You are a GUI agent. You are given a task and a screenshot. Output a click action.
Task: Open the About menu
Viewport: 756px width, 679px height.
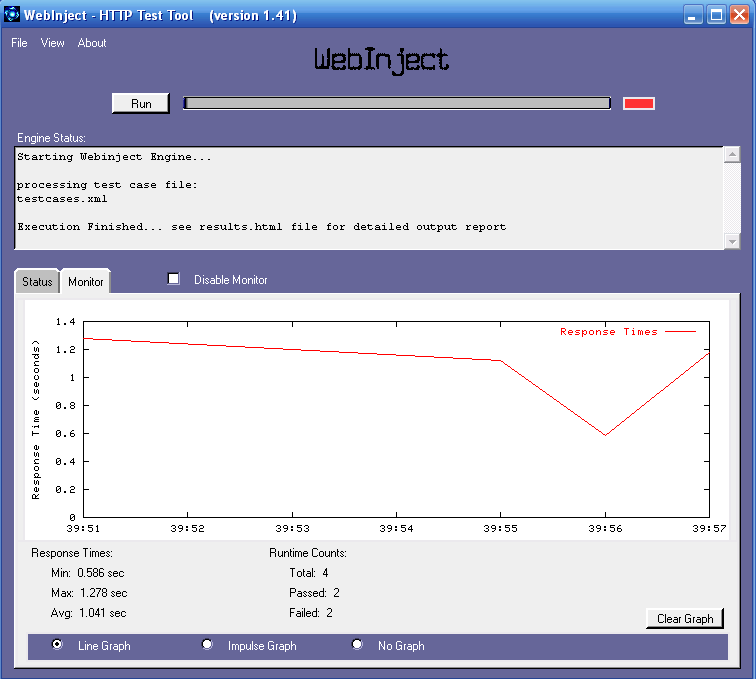point(92,43)
